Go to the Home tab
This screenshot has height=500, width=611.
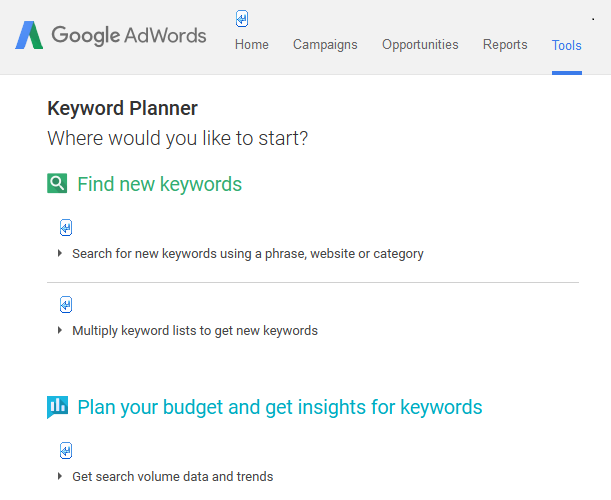click(252, 45)
